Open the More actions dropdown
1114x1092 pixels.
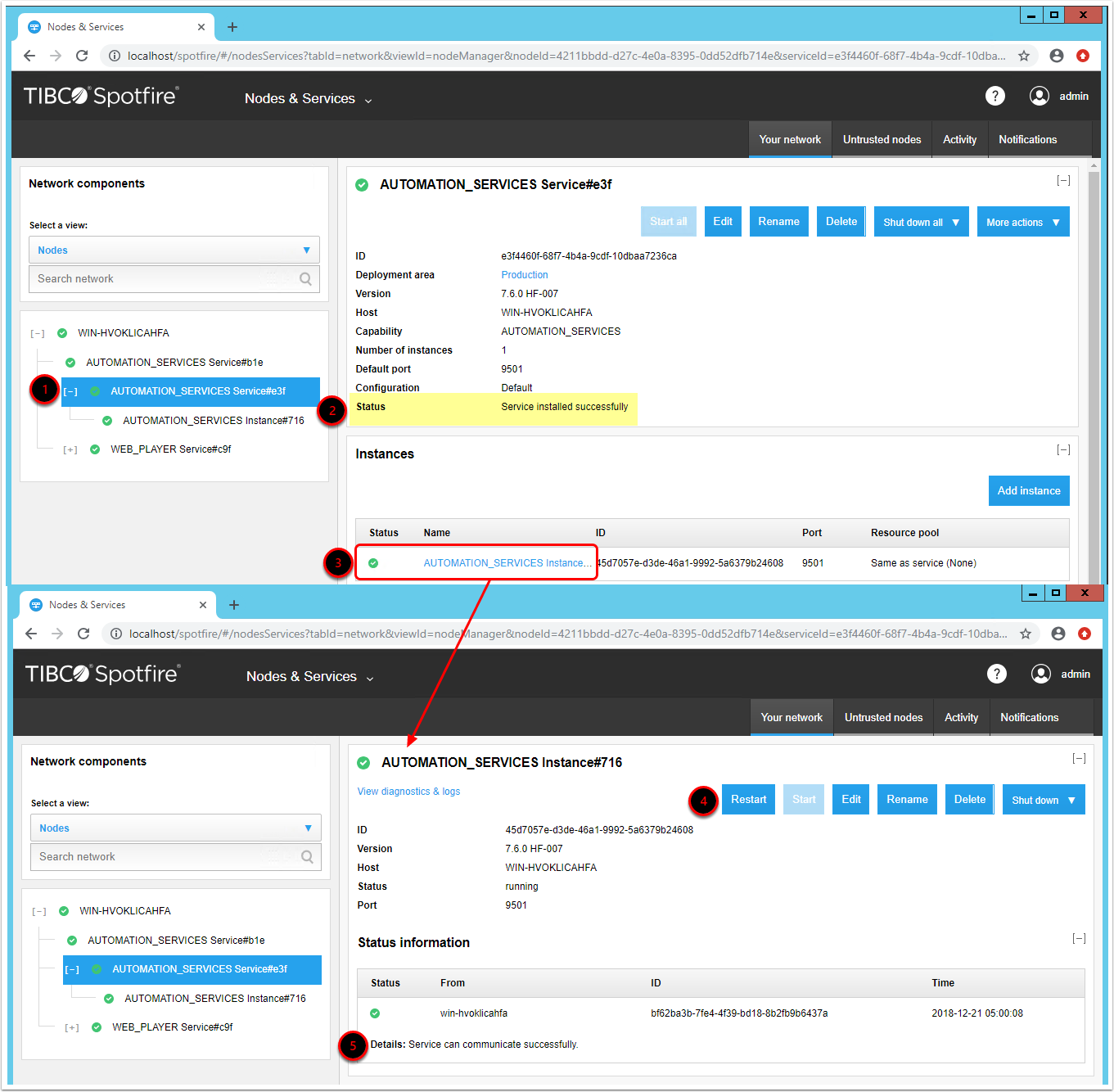[1023, 222]
